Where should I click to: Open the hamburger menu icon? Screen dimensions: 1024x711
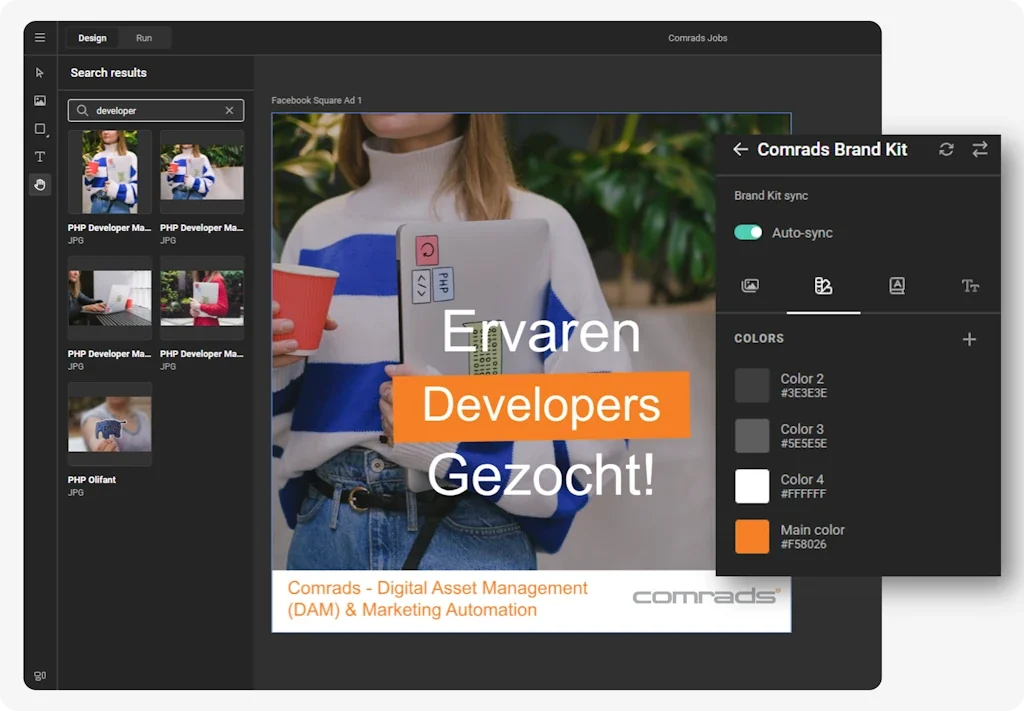coord(40,38)
